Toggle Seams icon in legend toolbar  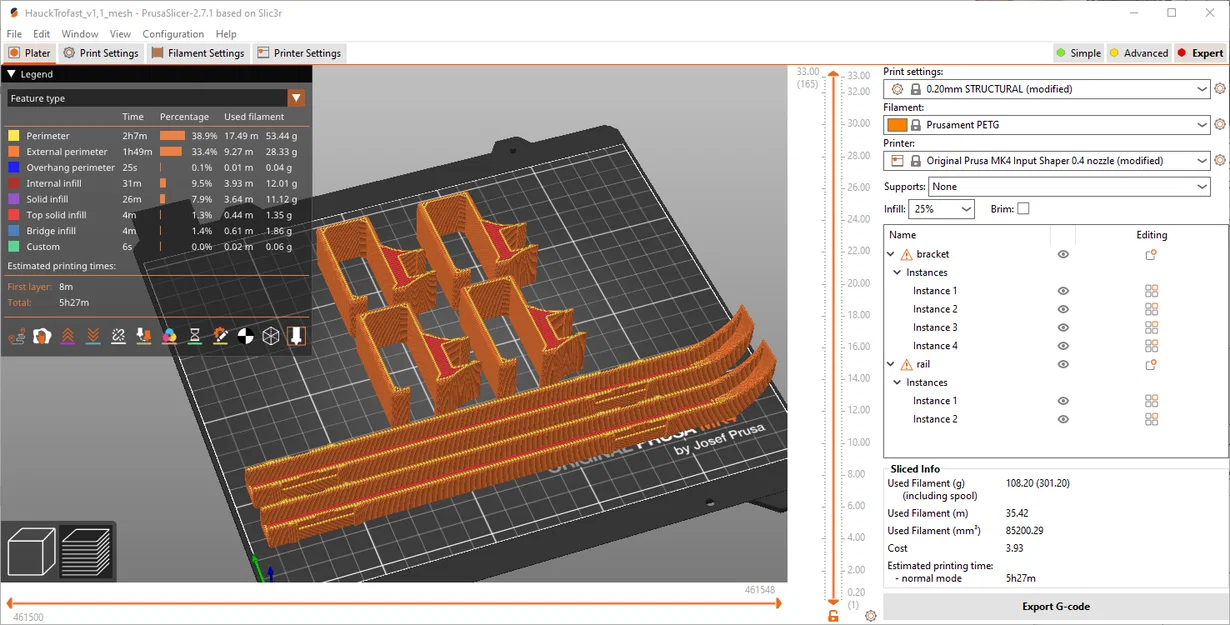tap(118, 336)
